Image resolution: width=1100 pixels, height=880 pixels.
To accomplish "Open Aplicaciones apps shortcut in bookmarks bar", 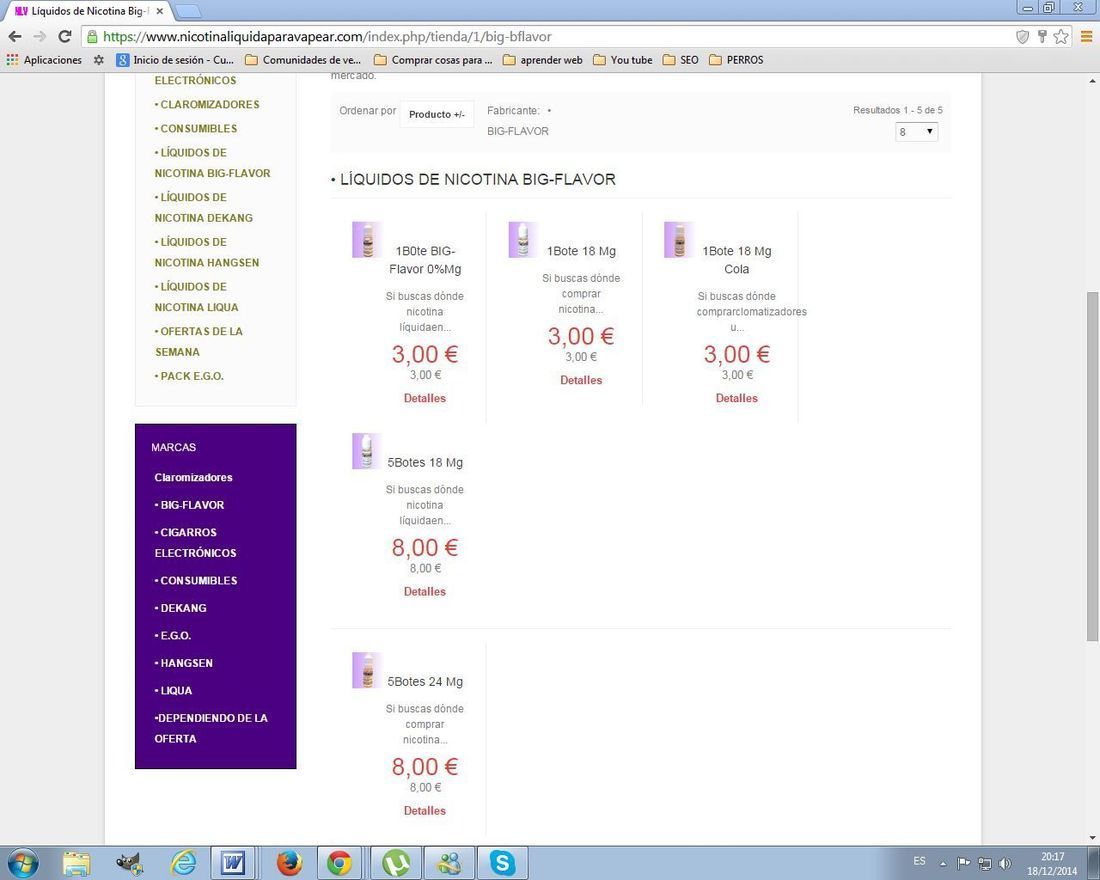I will (x=44, y=60).
